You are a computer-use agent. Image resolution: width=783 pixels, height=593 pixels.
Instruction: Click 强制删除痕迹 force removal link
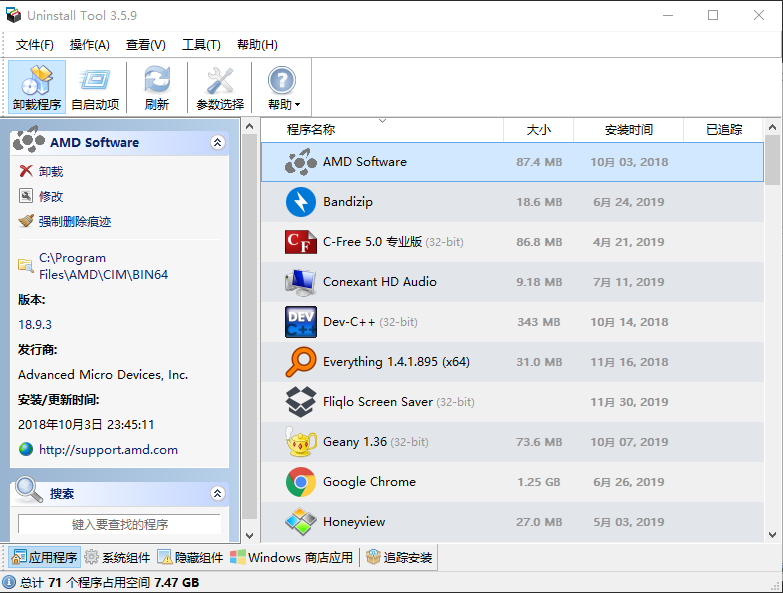pos(75,222)
